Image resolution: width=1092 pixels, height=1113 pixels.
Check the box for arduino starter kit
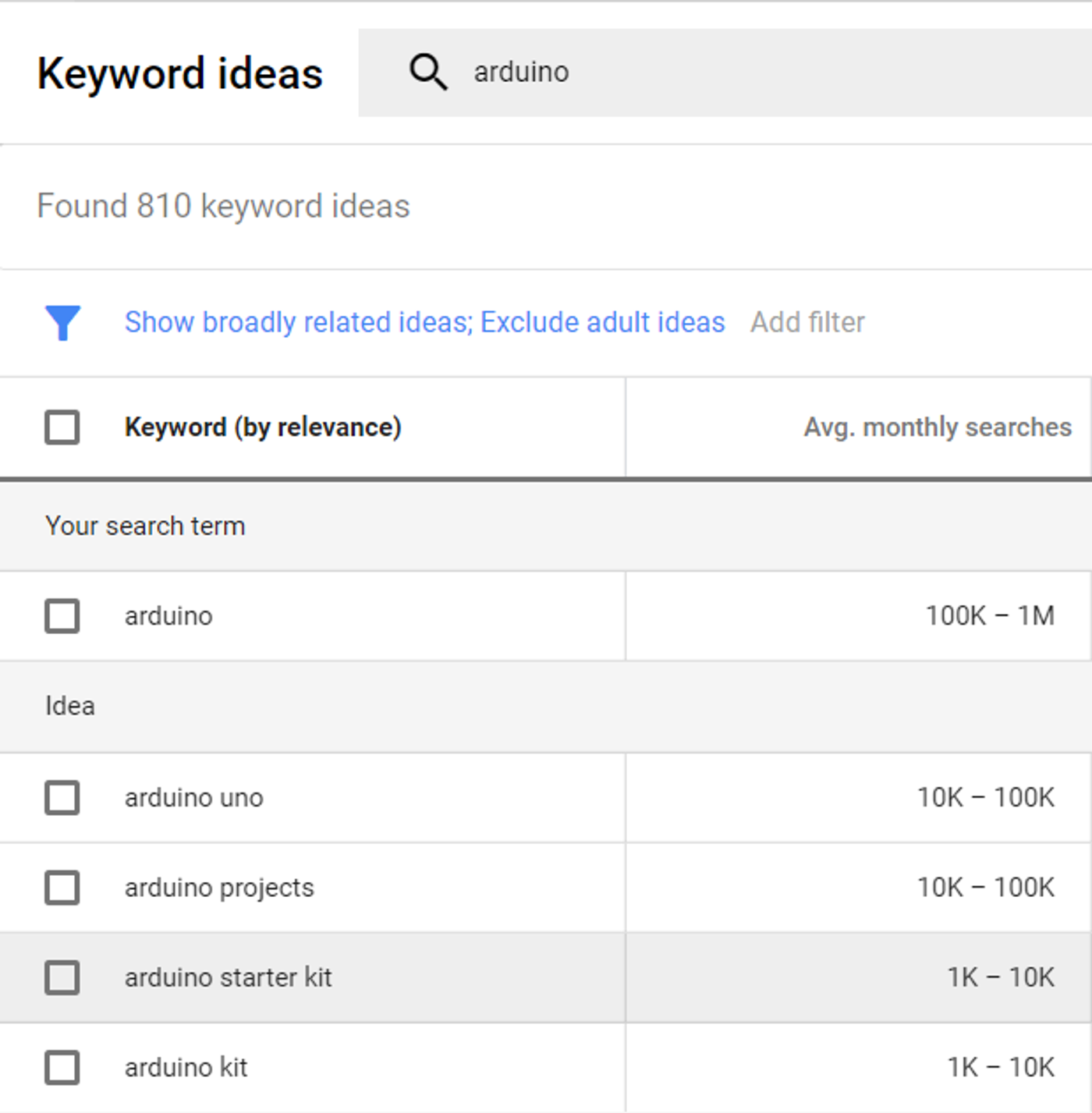(62, 977)
